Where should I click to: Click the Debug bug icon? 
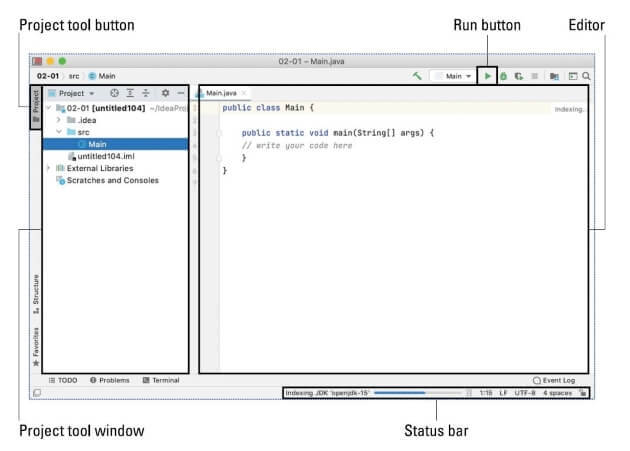coord(504,76)
